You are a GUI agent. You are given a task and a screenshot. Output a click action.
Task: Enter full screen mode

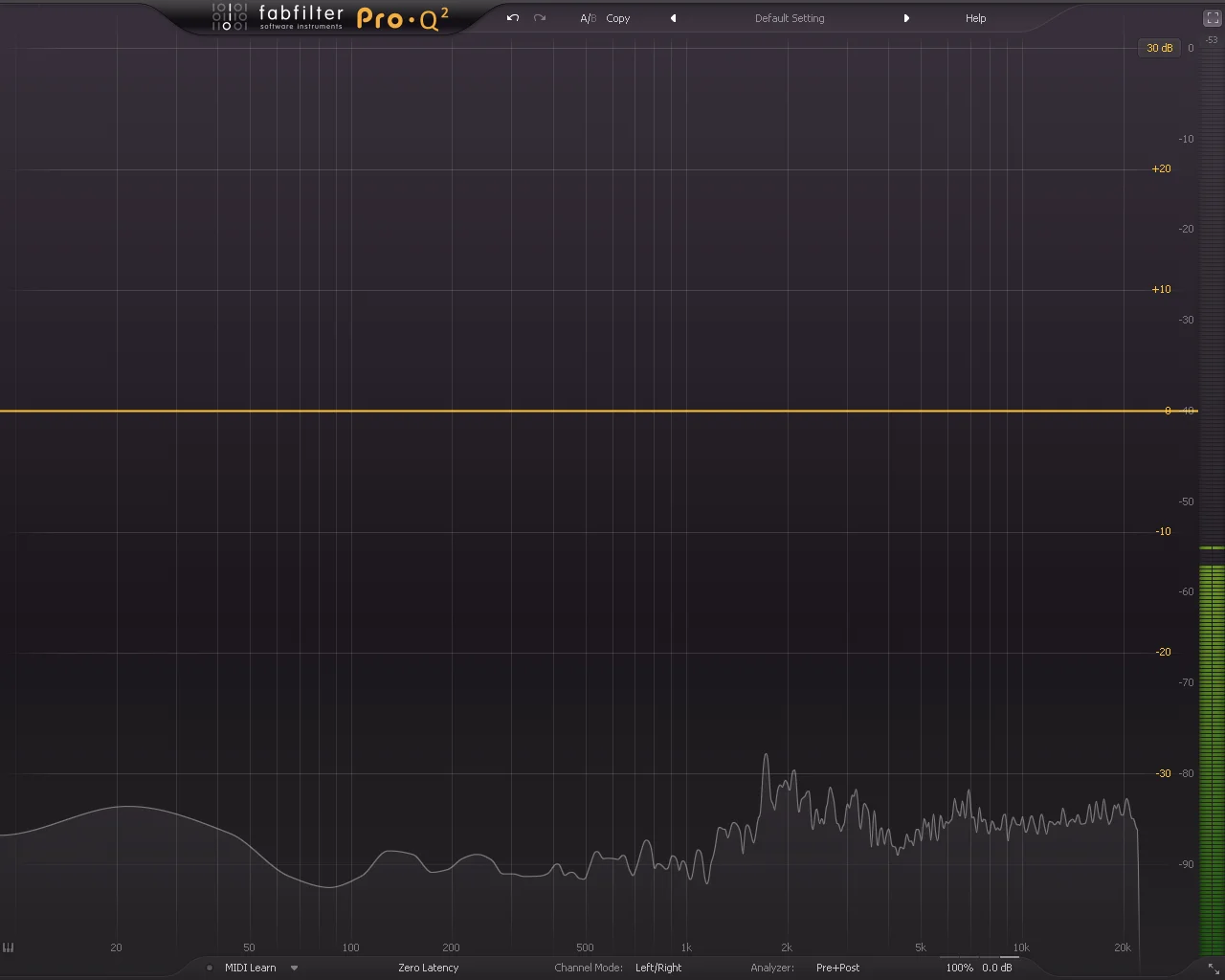point(1212,18)
